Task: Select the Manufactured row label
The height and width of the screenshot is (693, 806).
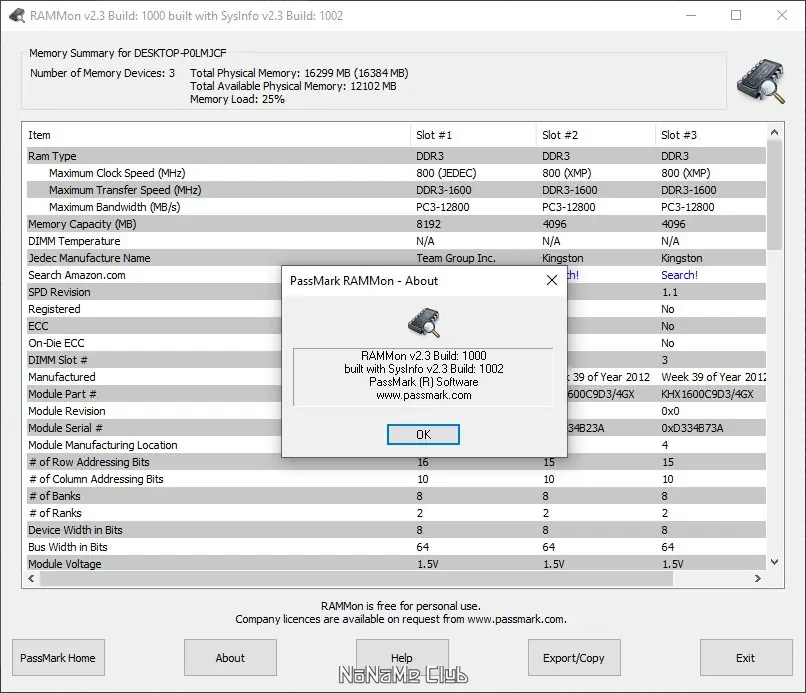Action: [x=62, y=377]
